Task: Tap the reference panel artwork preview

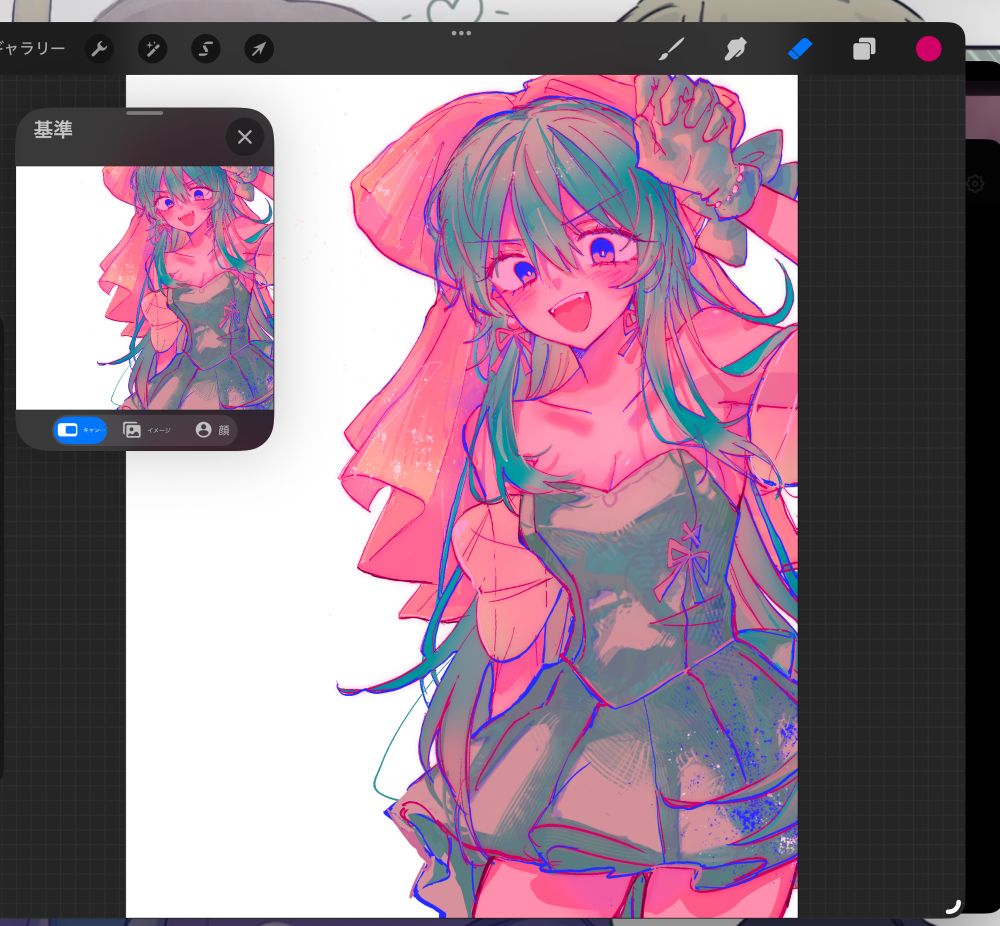Action: click(x=145, y=288)
